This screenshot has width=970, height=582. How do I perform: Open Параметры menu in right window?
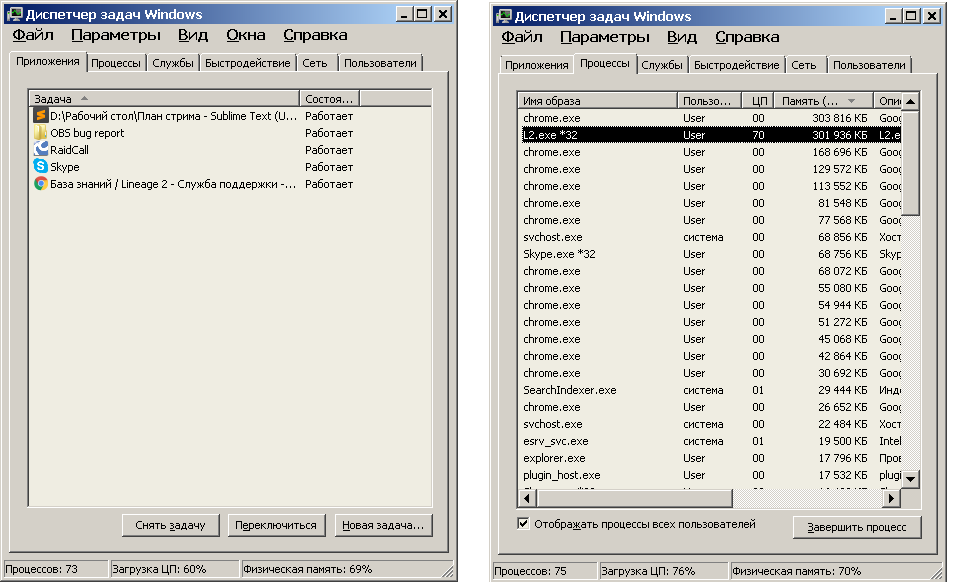click(604, 37)
